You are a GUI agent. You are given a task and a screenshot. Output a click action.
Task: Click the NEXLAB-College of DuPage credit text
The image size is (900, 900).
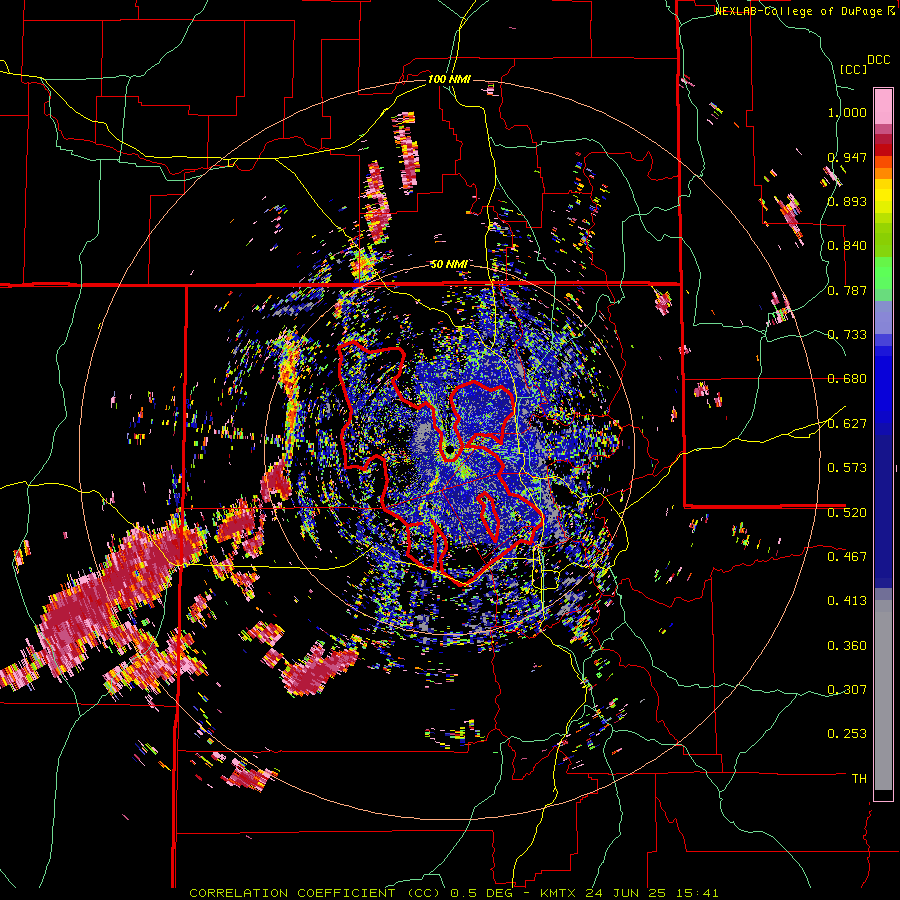[x=798, y=11]
